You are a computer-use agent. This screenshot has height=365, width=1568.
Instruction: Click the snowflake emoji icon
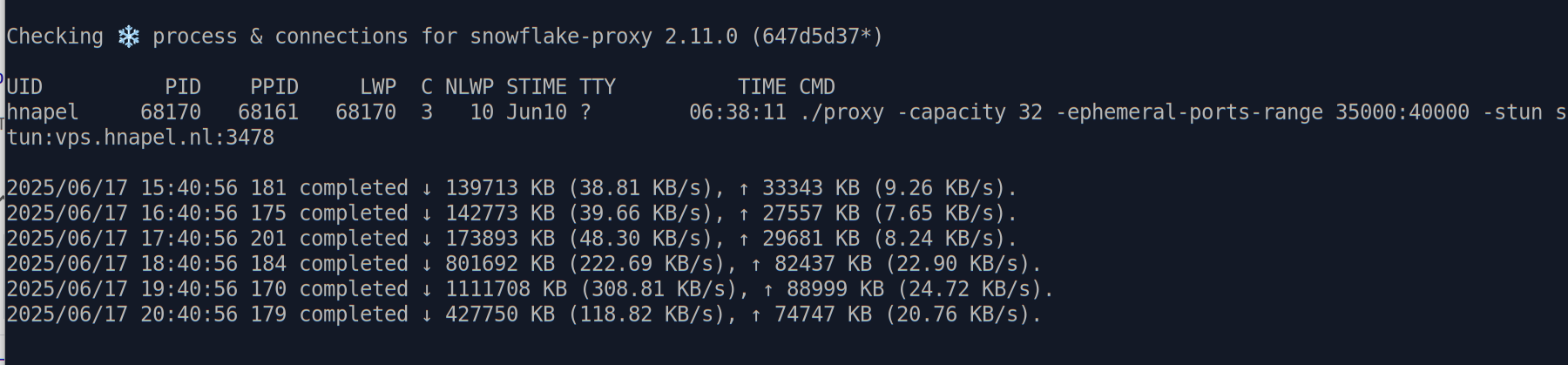click(x=129, y=37)
